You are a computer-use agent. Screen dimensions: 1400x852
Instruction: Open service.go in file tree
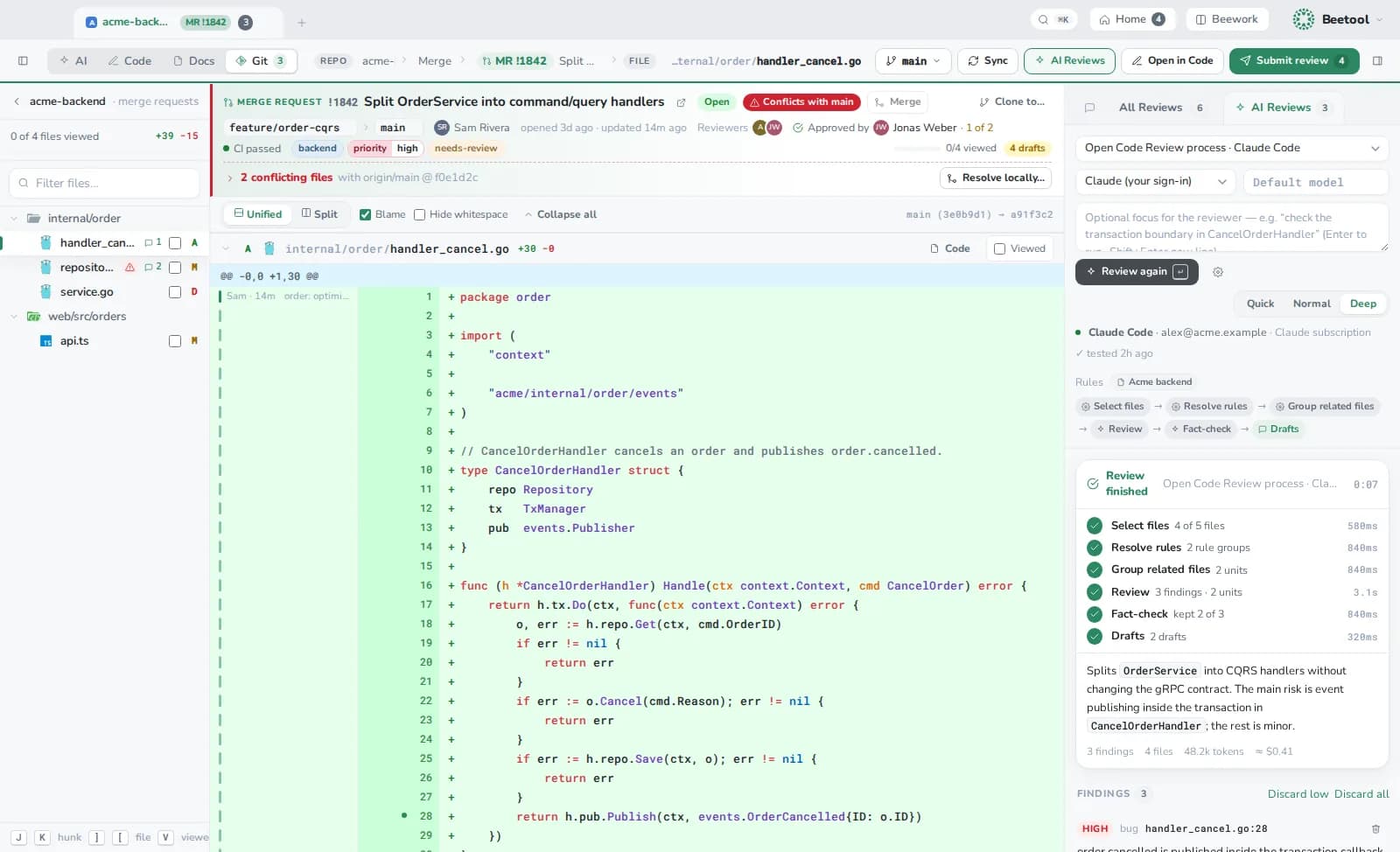coord(87,292)
